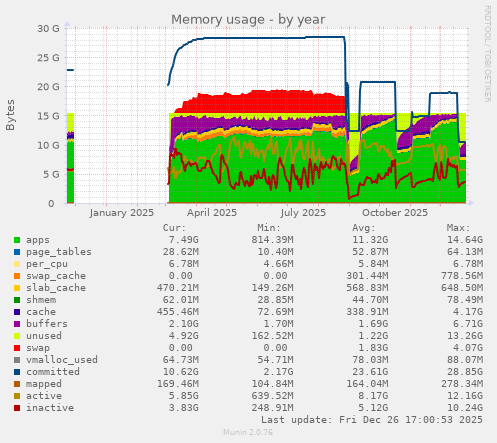Click the apps max value 14.64G
The width and height of the screenshot is (497, 443).
pos(465,240)
